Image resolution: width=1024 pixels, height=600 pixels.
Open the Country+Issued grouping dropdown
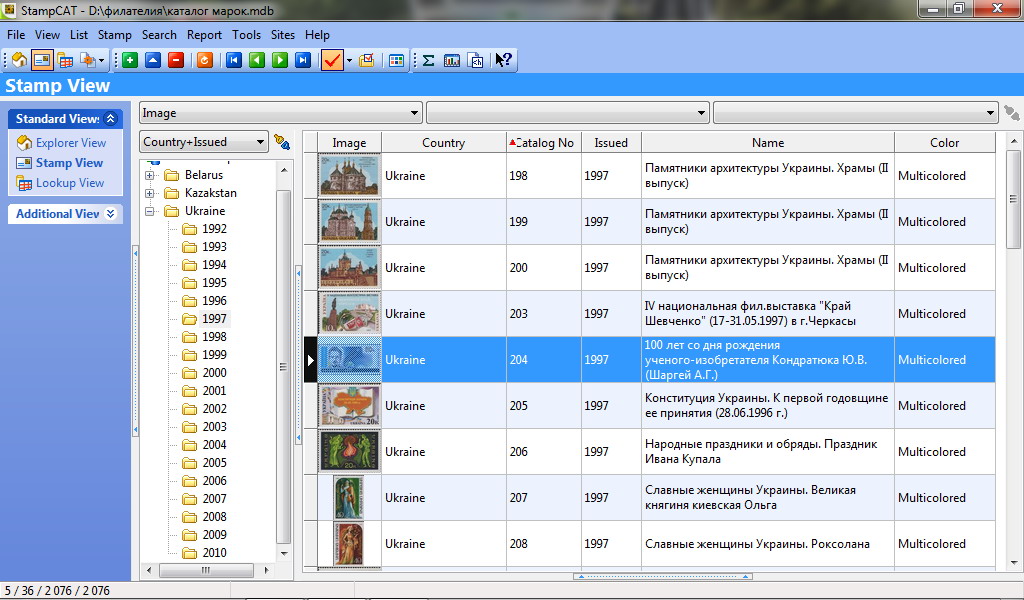(x=204, y=142)
